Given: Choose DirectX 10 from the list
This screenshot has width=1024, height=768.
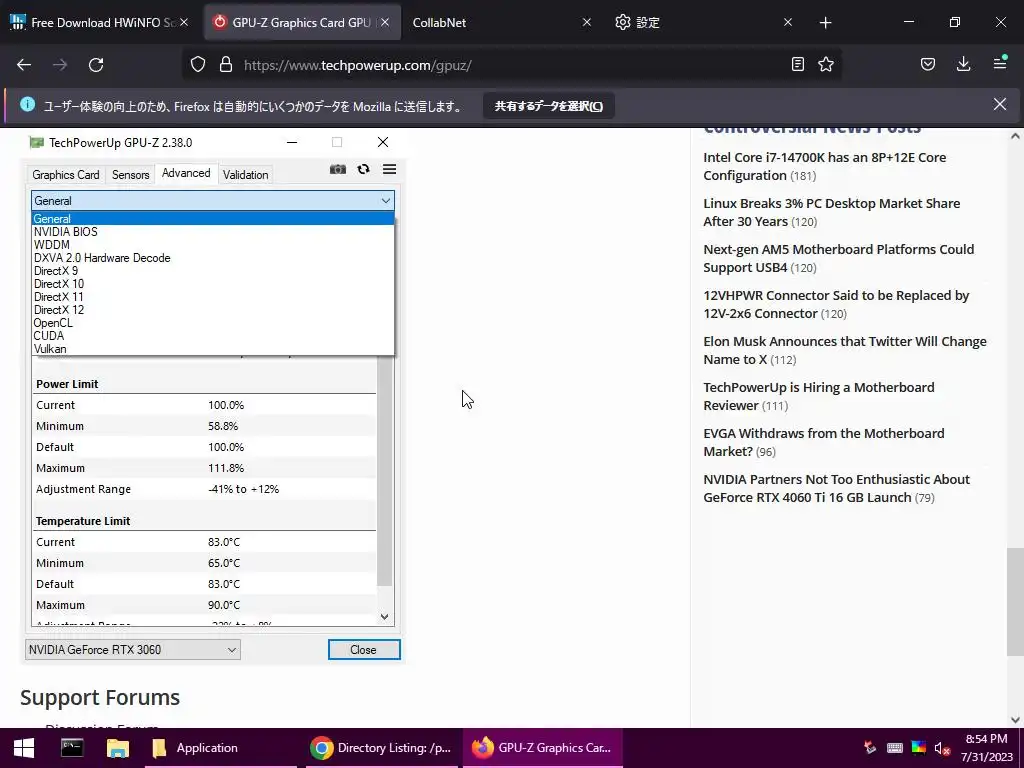Looking at the screenshot, I should tap(213, 284).
